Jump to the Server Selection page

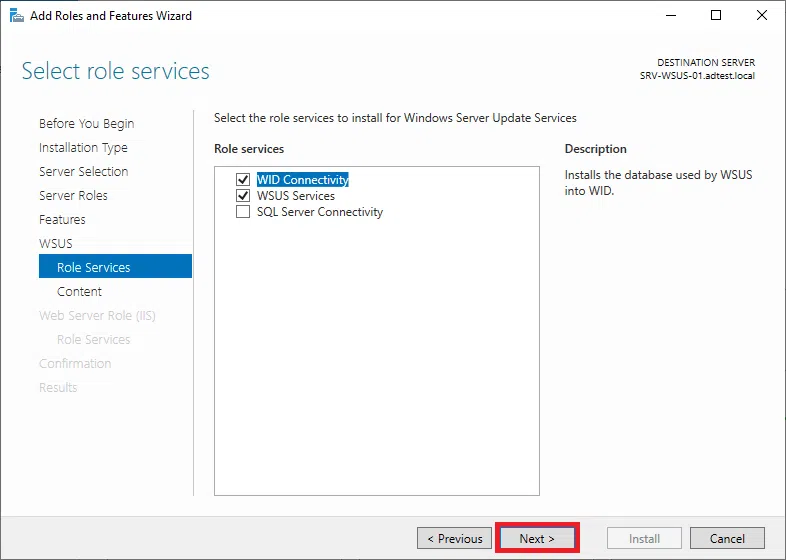[83, 172]
